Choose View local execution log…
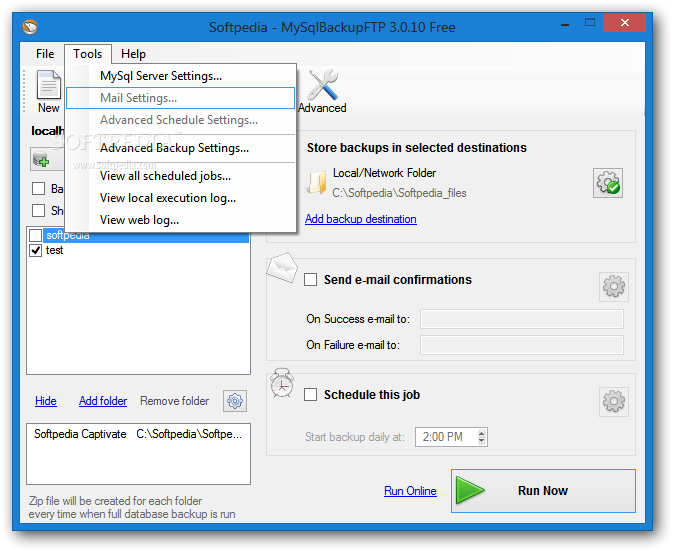This screenshot has height=551, width=673. click(x=180, y=198)
